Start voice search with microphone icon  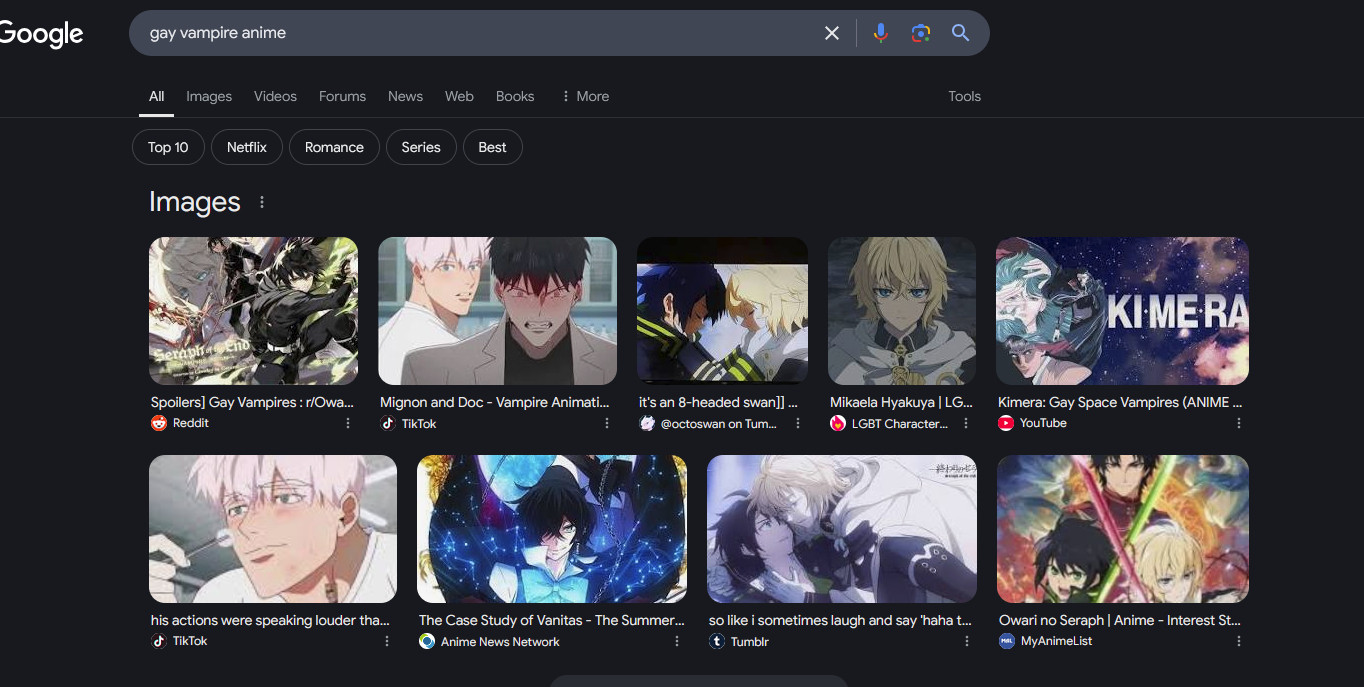coord(880,33)
